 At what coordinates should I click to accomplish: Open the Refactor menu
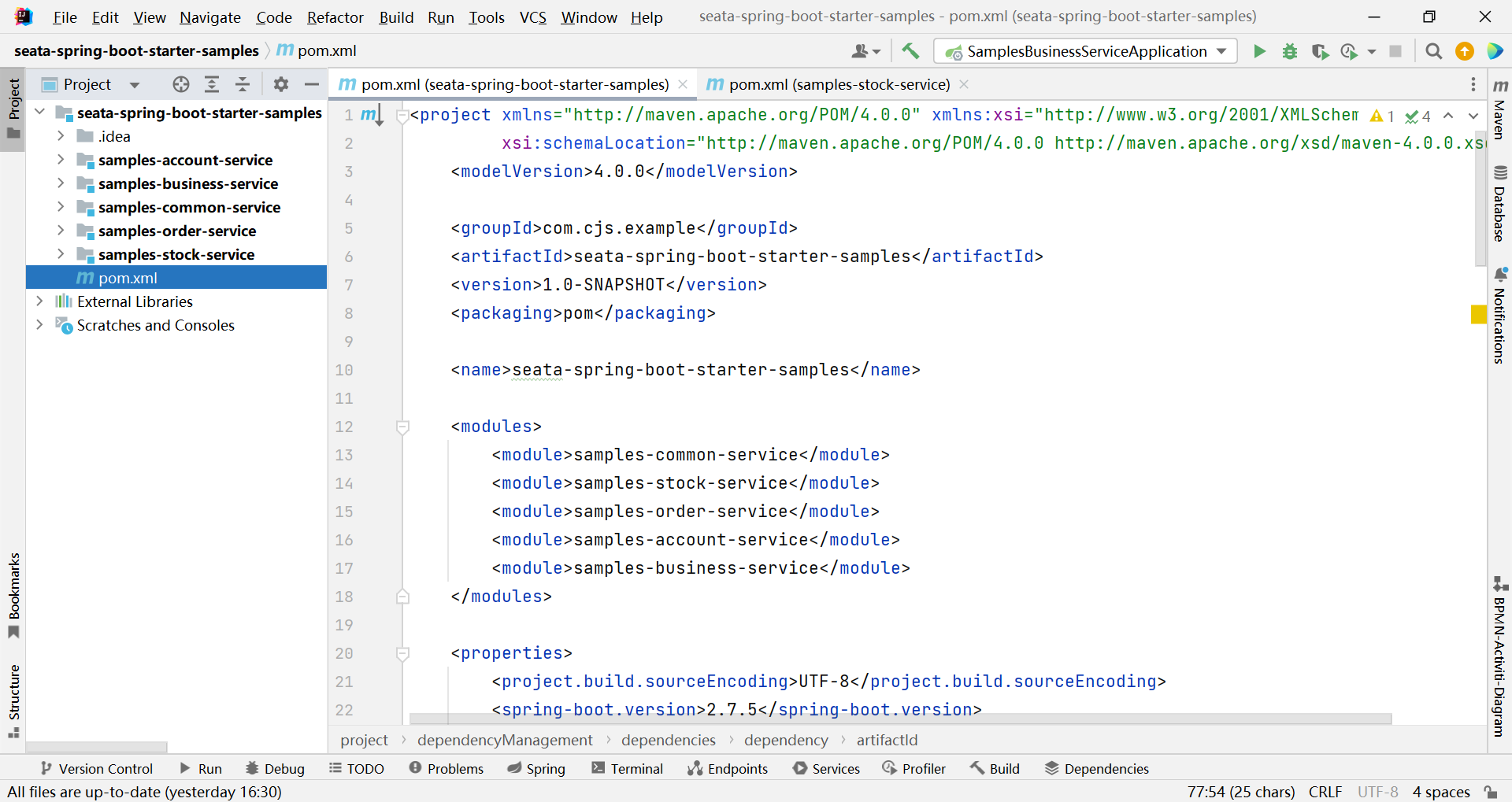click(x=335, y=17)
